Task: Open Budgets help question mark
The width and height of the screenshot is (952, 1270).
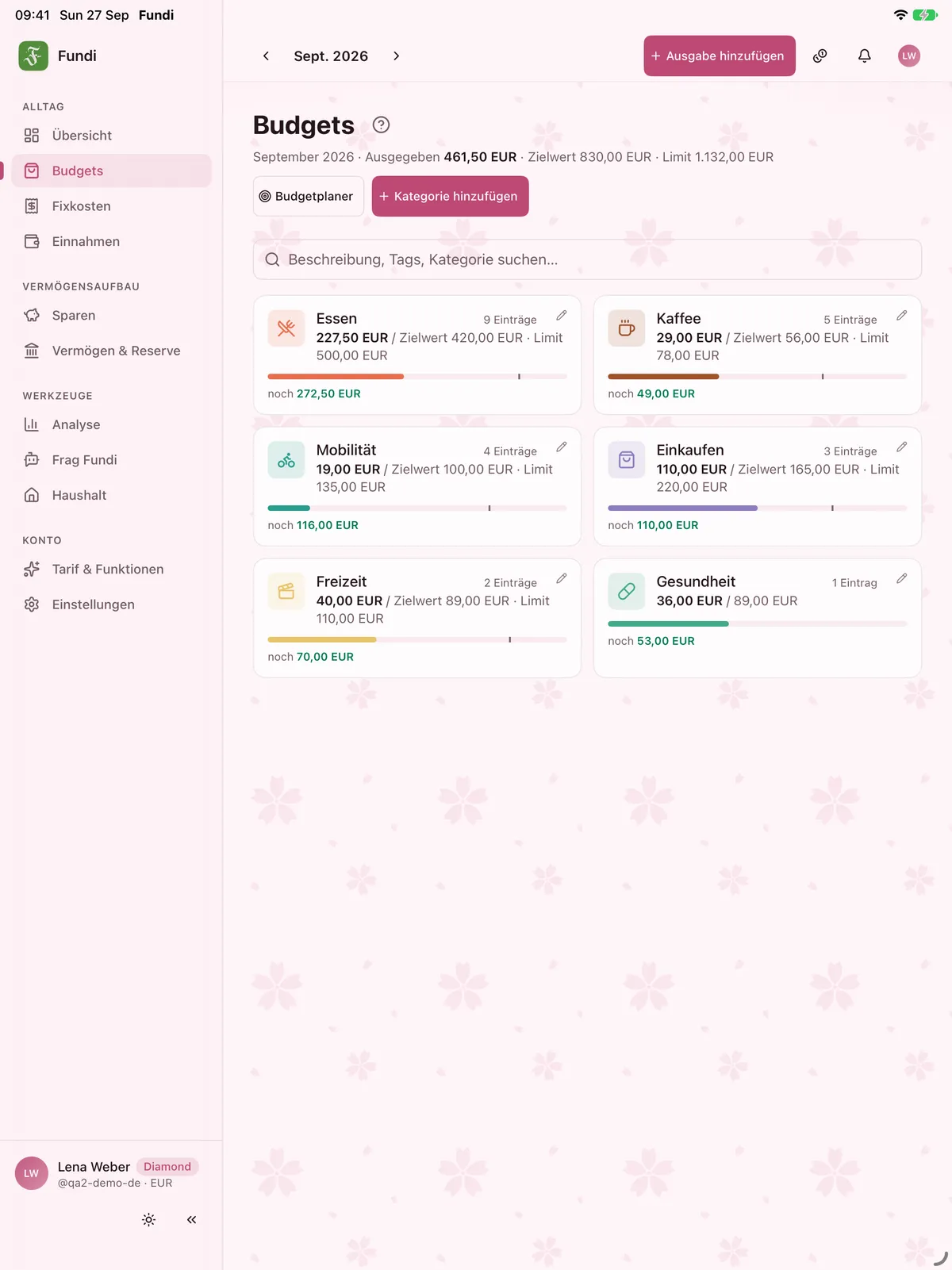Action: 381,125
